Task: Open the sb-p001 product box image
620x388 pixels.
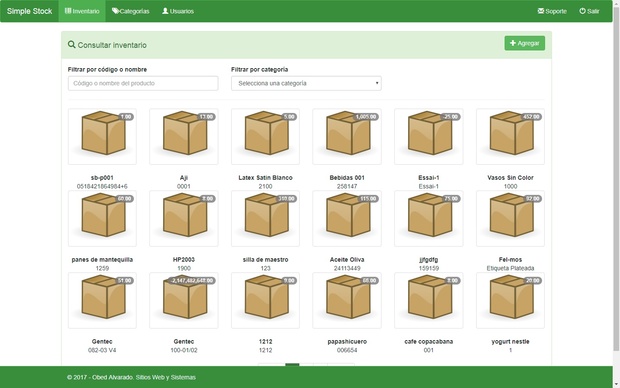Action: 102,136
